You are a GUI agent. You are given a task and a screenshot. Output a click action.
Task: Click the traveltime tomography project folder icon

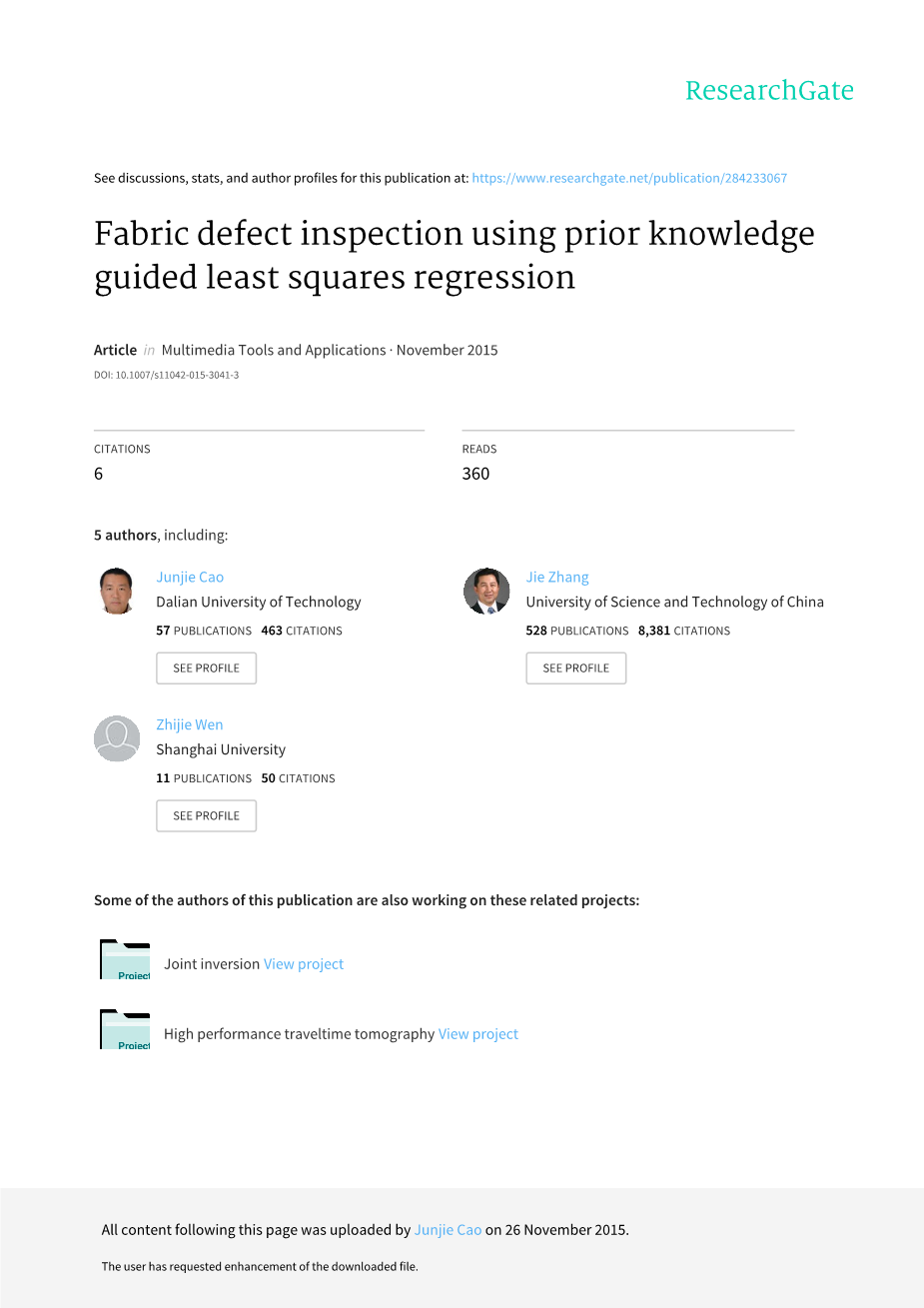125,1030
